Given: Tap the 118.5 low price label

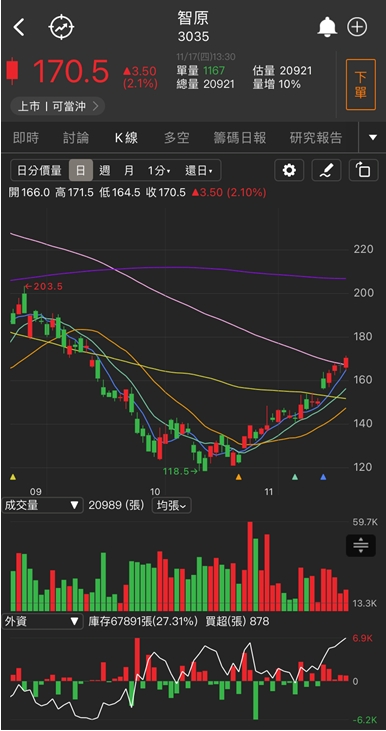Looking at the screenshot, I should tap(180, 471).
